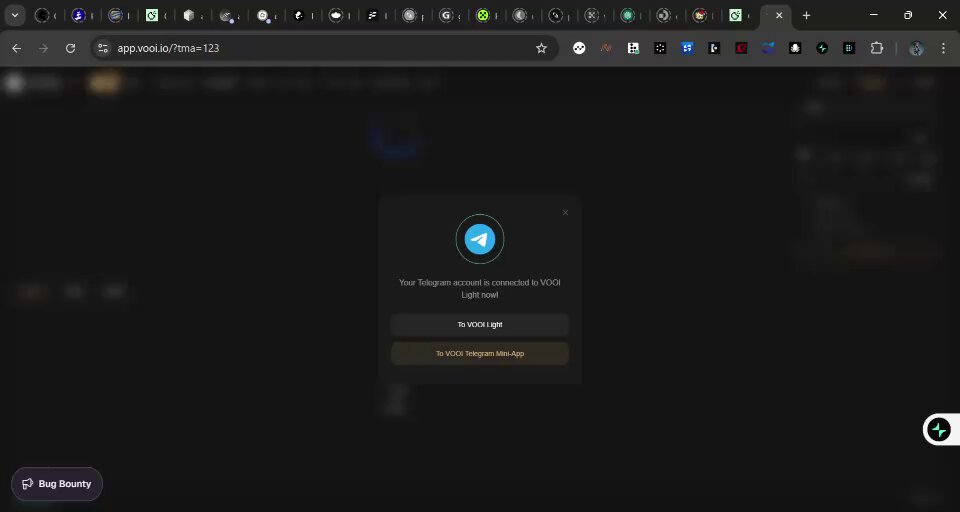This screenshot has width=960, height=512.
Task: Open the Chrome three-dot menu
Action: pos(943,48)
